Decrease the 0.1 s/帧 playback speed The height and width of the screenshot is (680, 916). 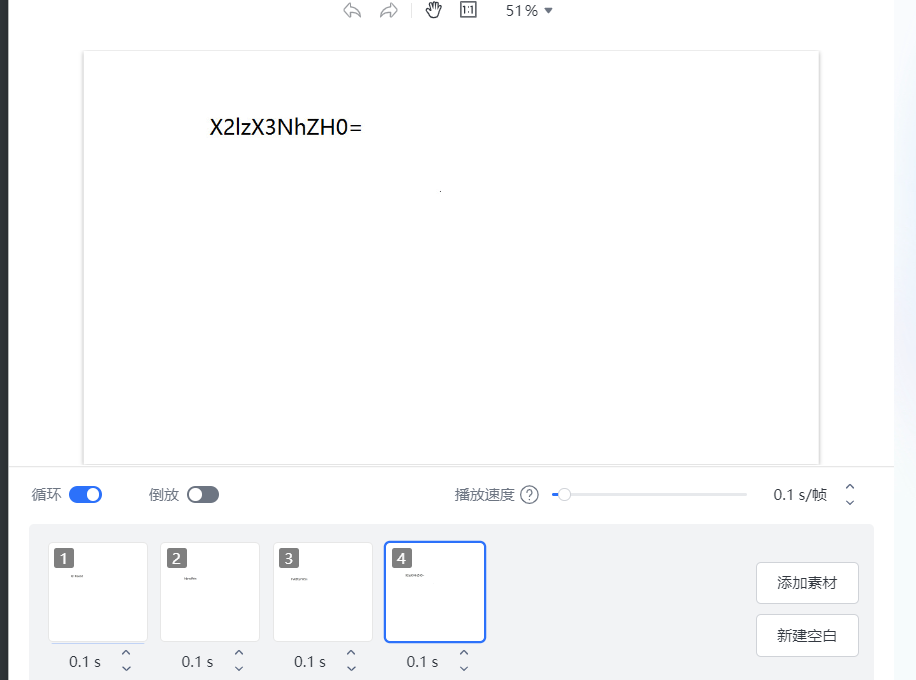pos(850,502)
